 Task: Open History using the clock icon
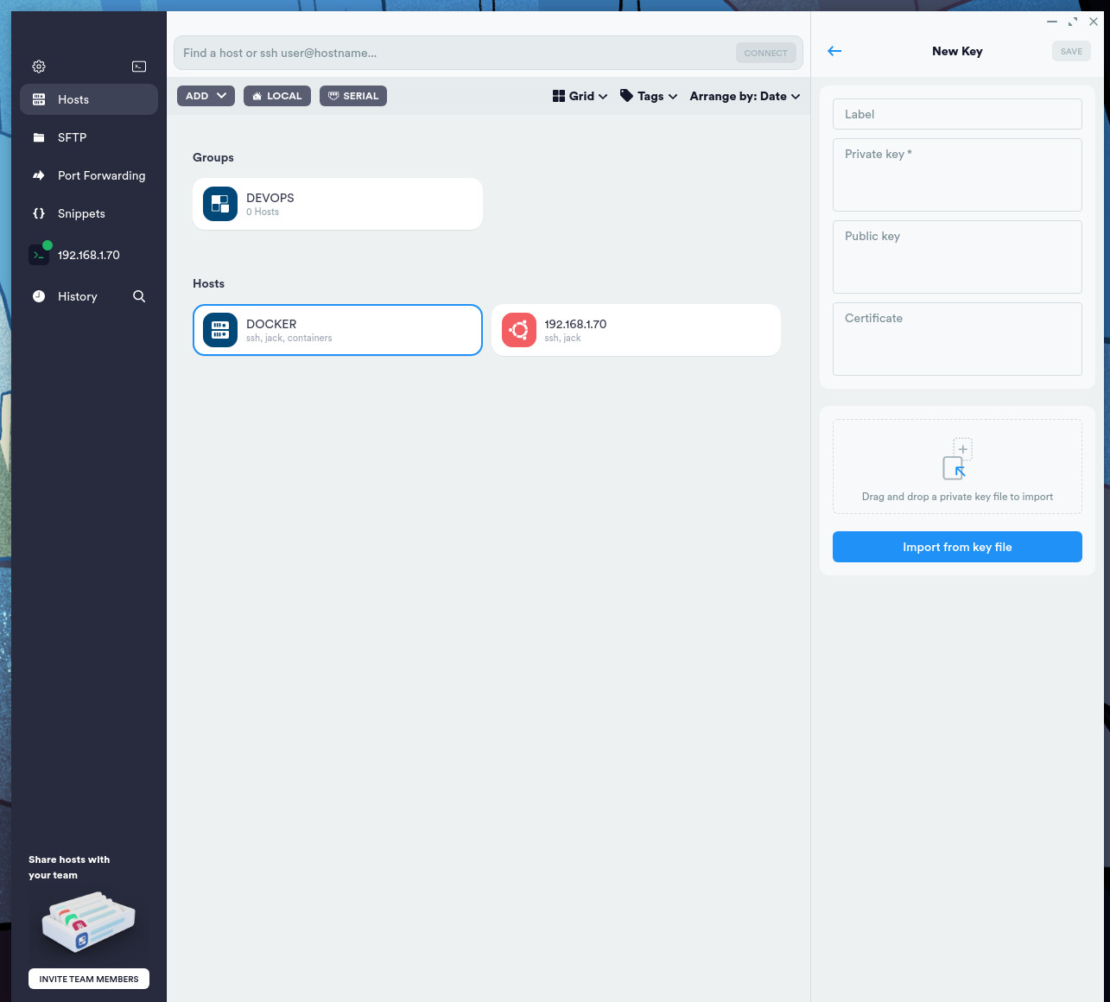point(78,296)
